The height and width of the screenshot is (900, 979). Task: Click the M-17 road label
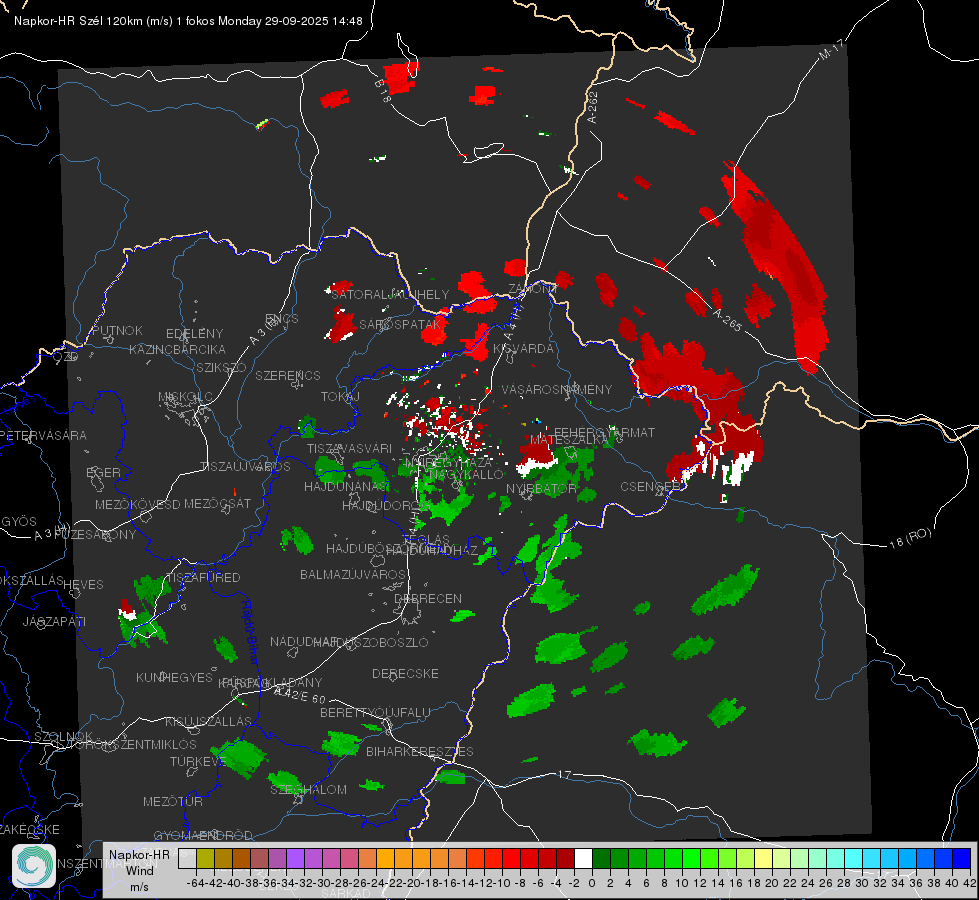pyautogui.click(x=831, y=50)
